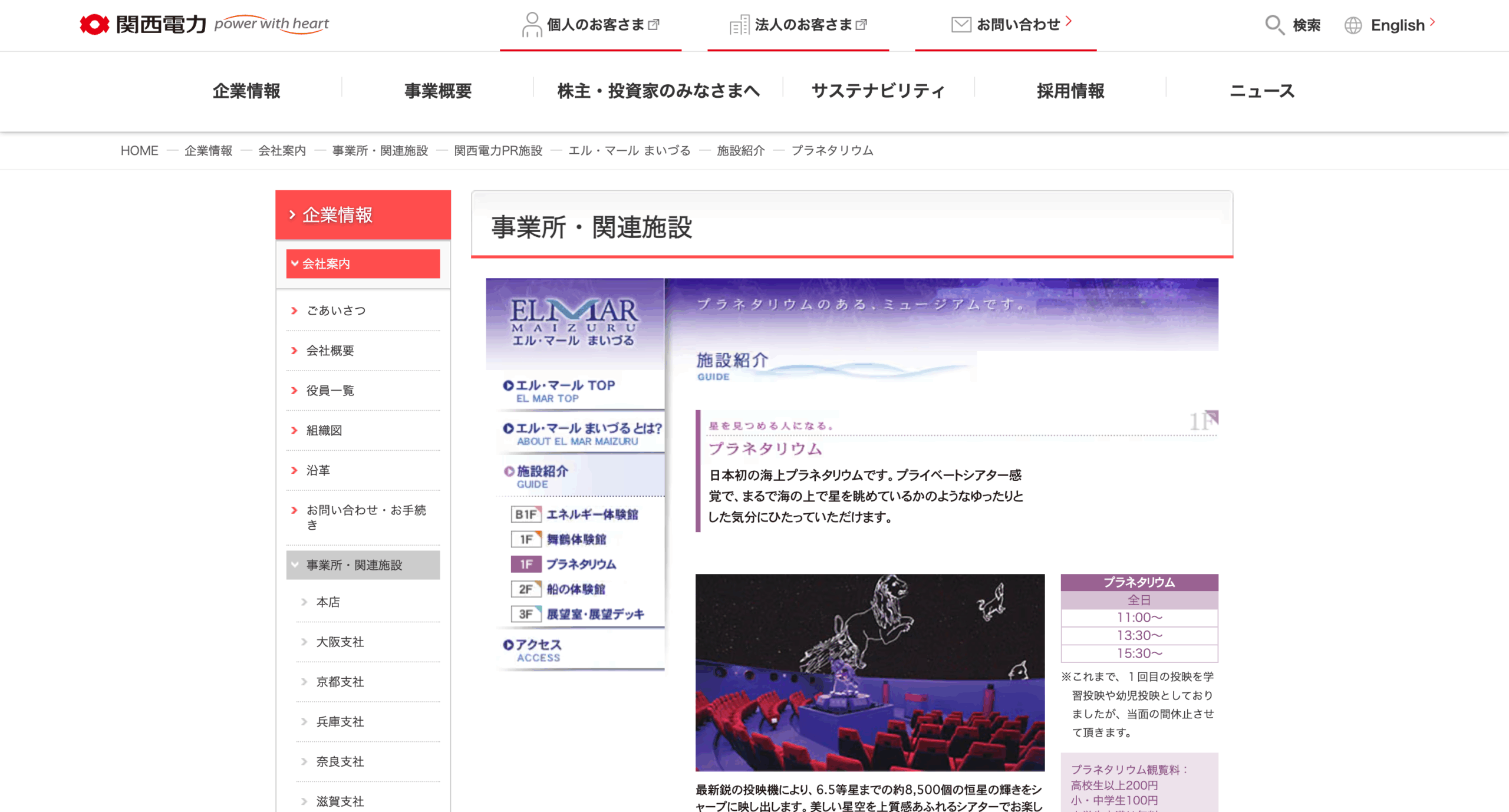Viewport: 1509px width, 812px height.
Task: Go to 展望室・展望デッキ facility page
Action: point(595,614)
